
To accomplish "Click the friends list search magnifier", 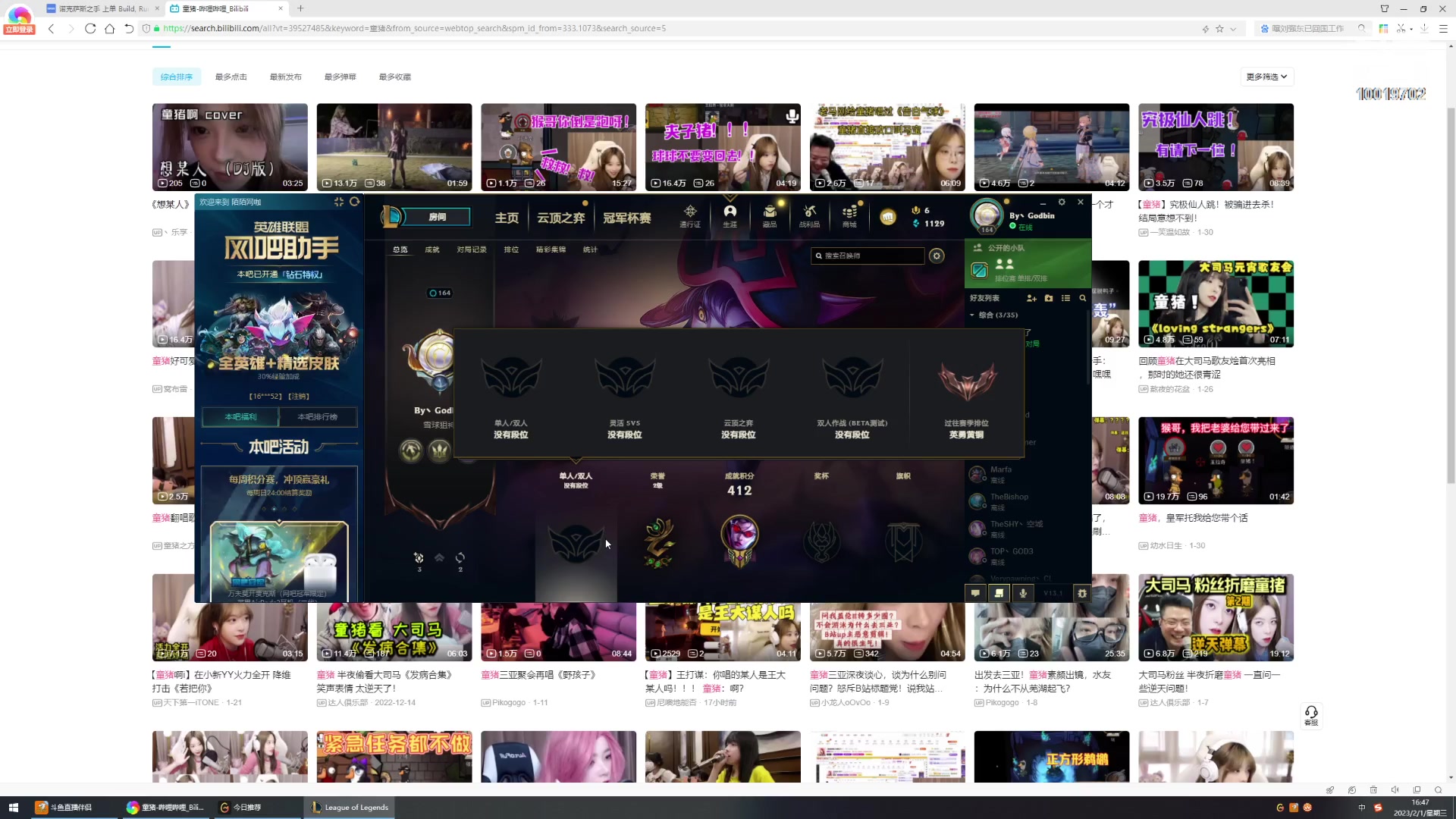I will point(1083,298).
